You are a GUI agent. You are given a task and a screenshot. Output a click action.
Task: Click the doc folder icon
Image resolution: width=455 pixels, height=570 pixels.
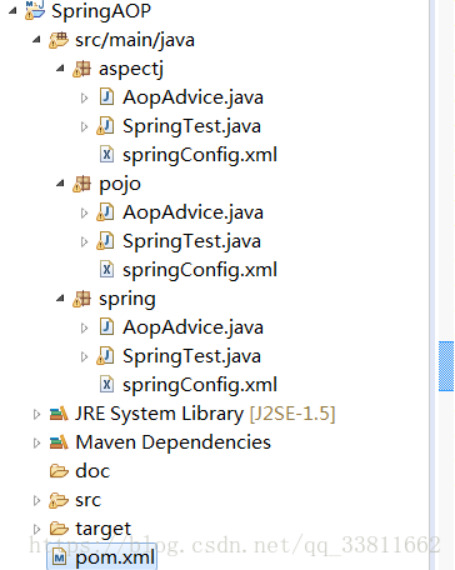coord(59,471)
